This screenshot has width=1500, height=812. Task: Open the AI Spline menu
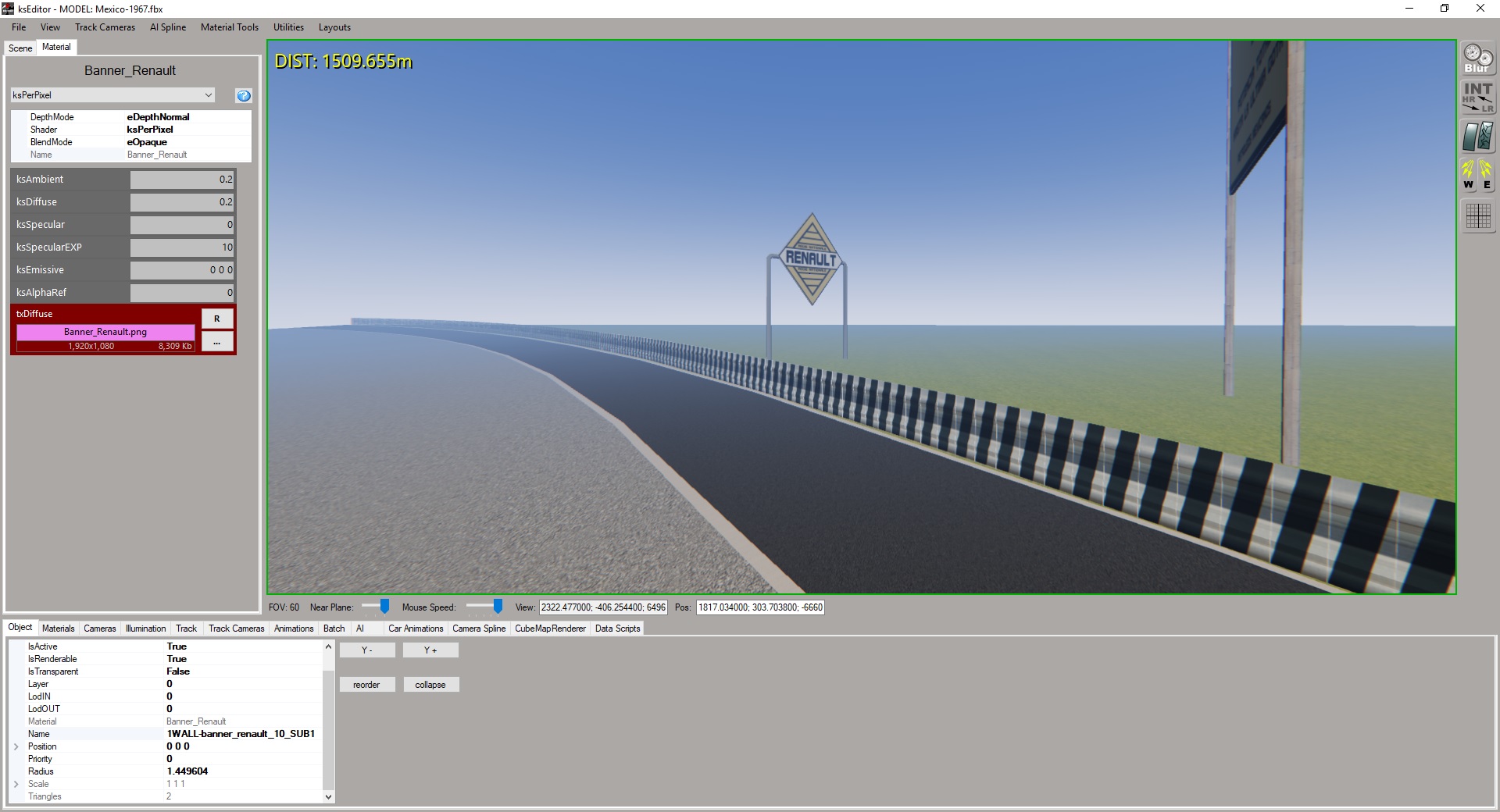point(168,27)
